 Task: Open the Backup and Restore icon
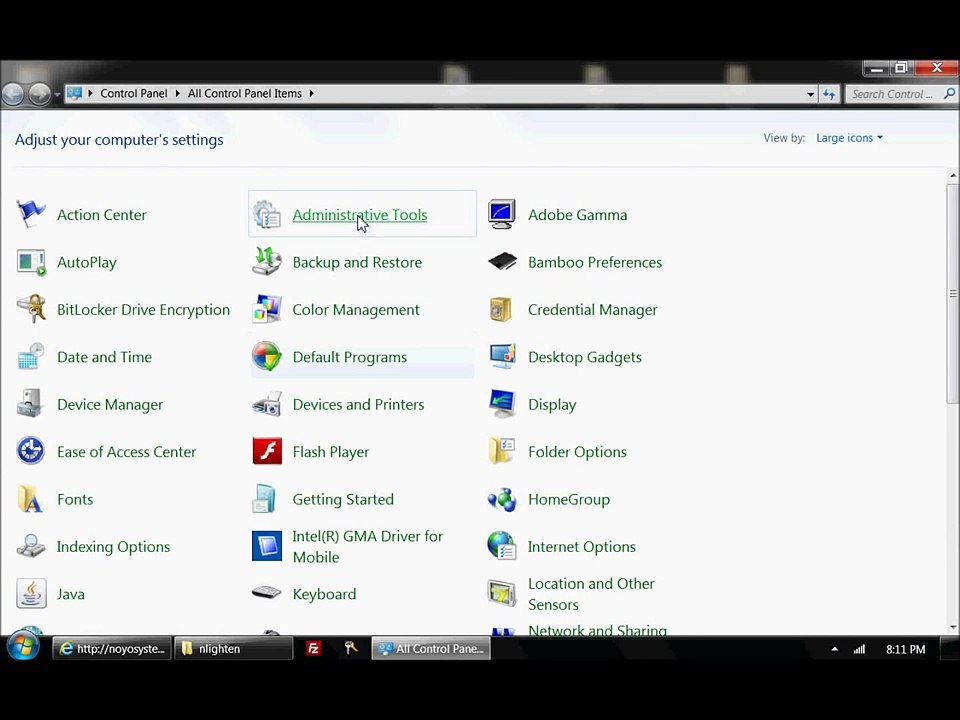tap(267, 262)
